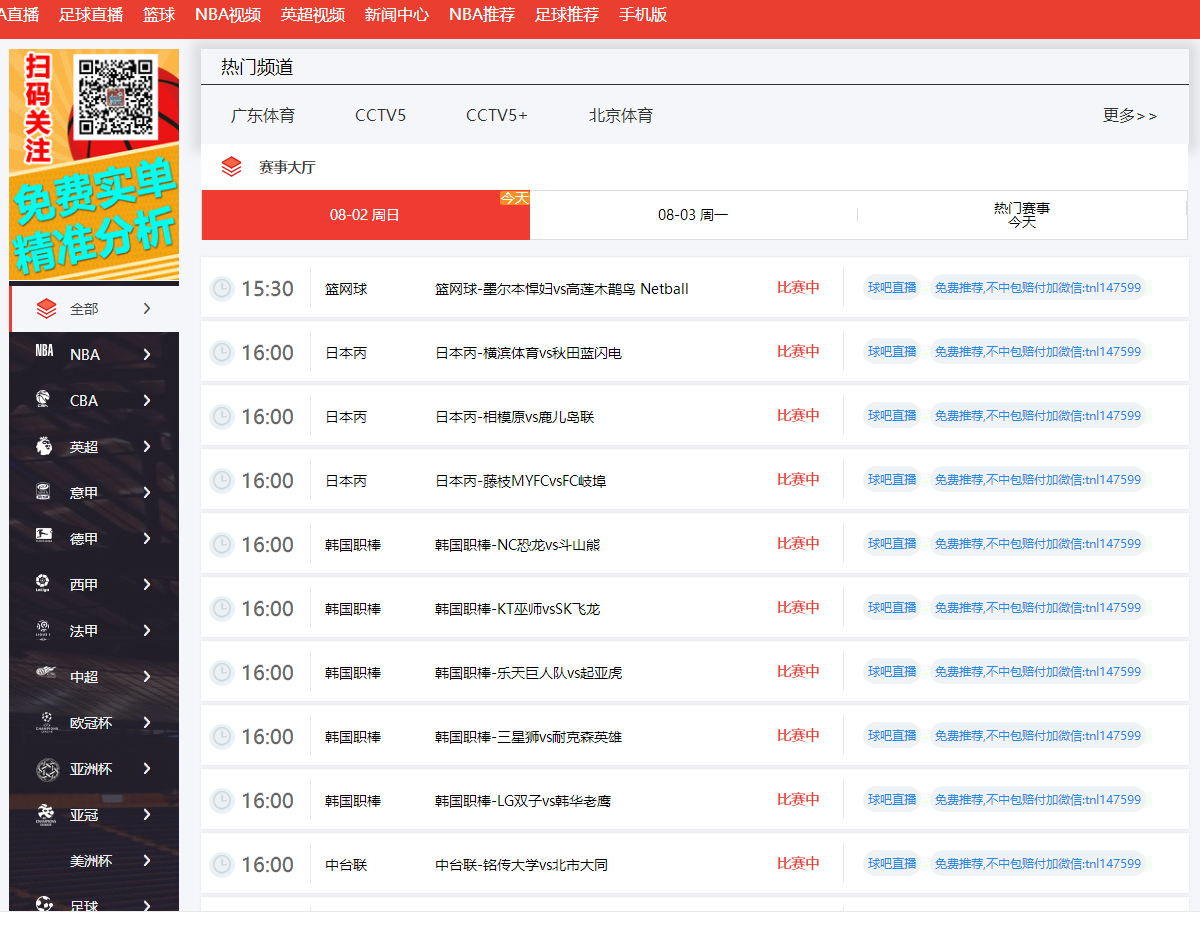Open the 北京体育 channel link
Screen dimensions: 1200x926
tap(621, 116)
